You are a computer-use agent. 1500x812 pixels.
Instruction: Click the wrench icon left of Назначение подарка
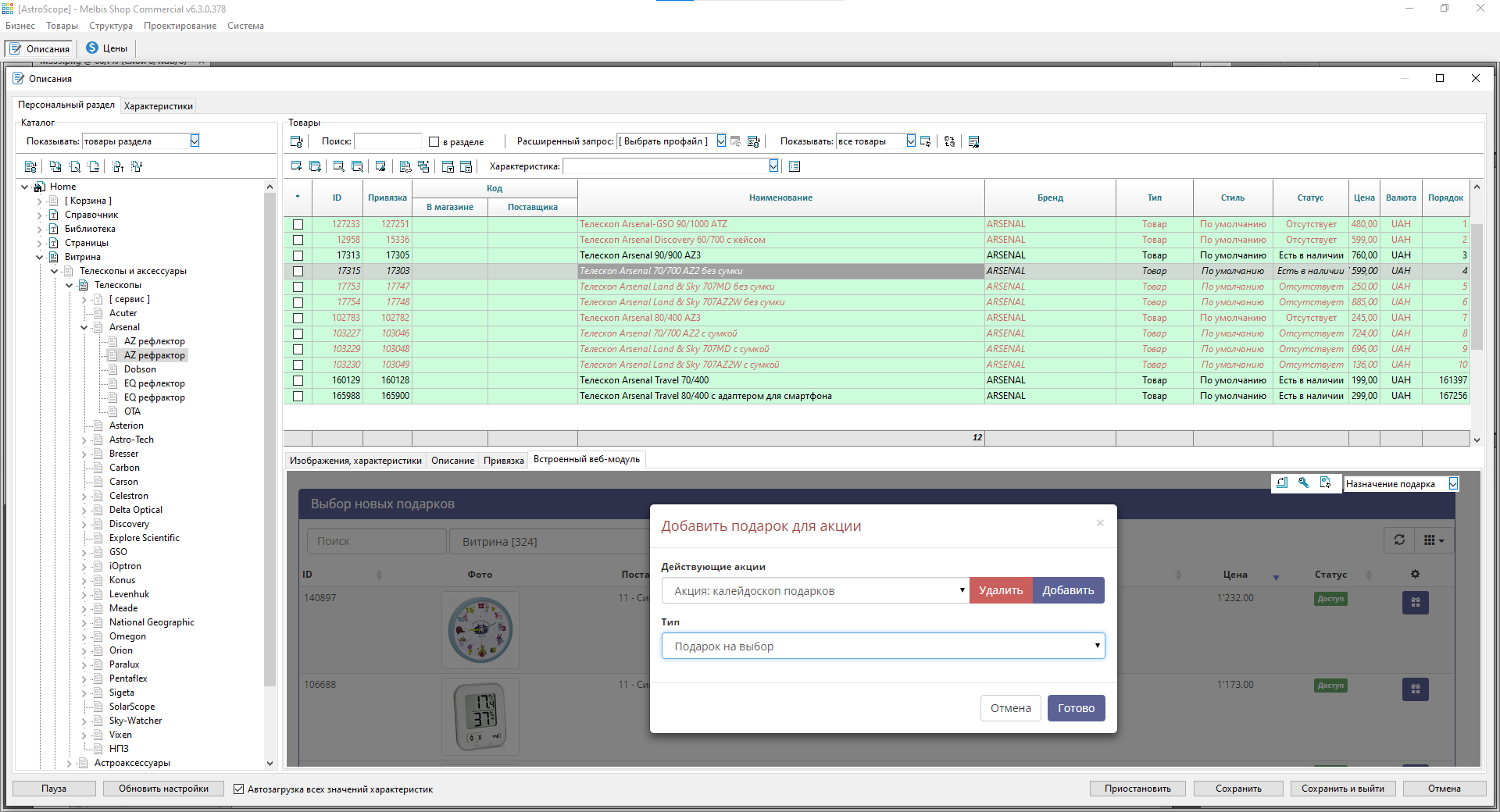[x=1304, y=483]
